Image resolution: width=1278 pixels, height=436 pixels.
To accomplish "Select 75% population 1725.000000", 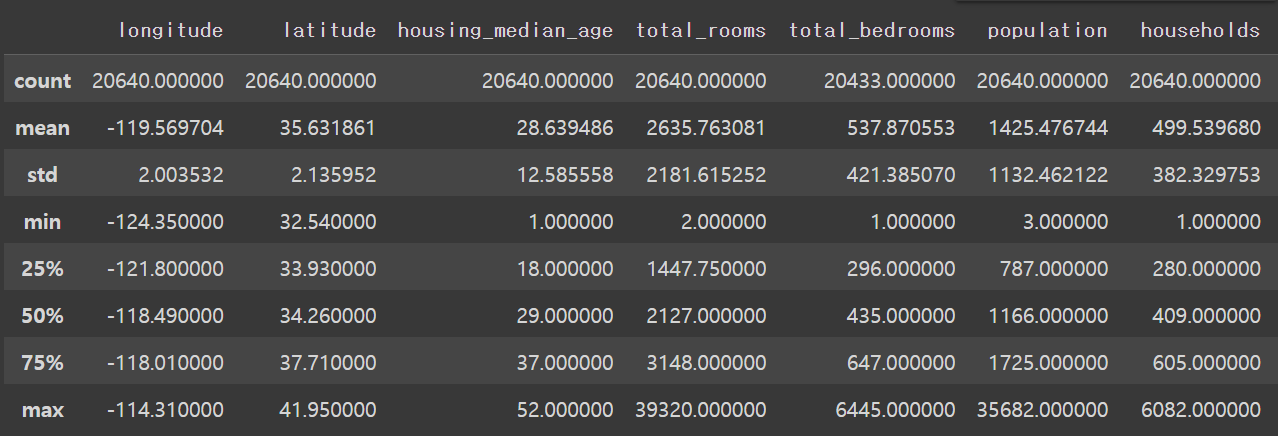I will click(x=1050, y=363).
